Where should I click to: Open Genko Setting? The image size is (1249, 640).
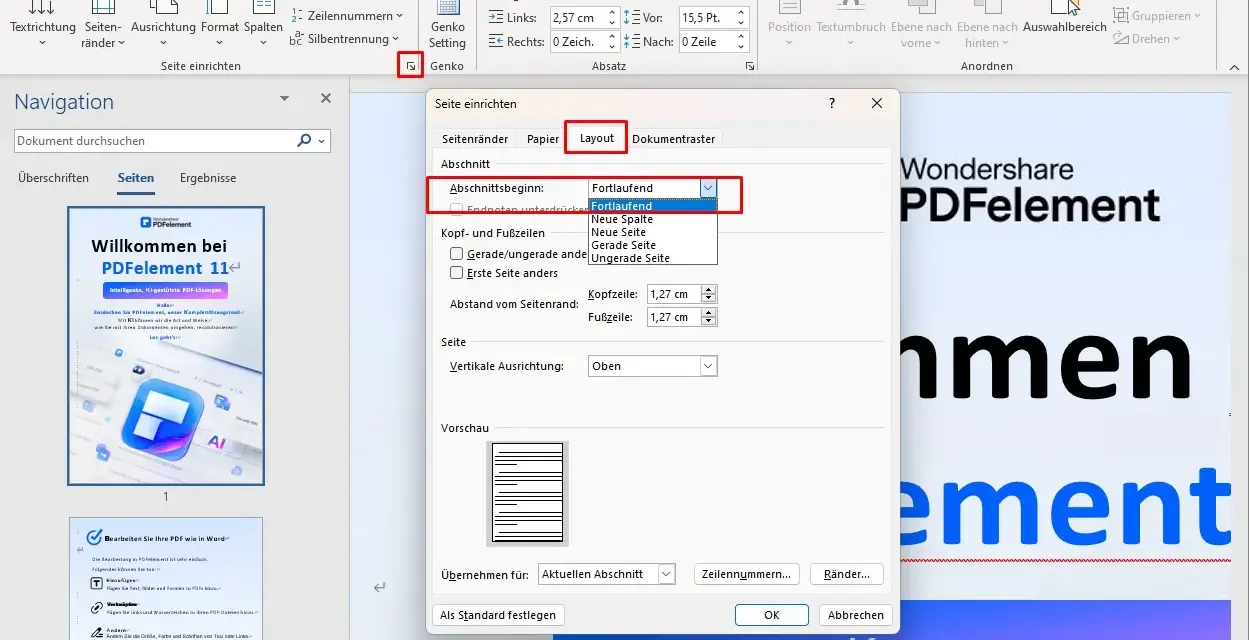(447, 25)
